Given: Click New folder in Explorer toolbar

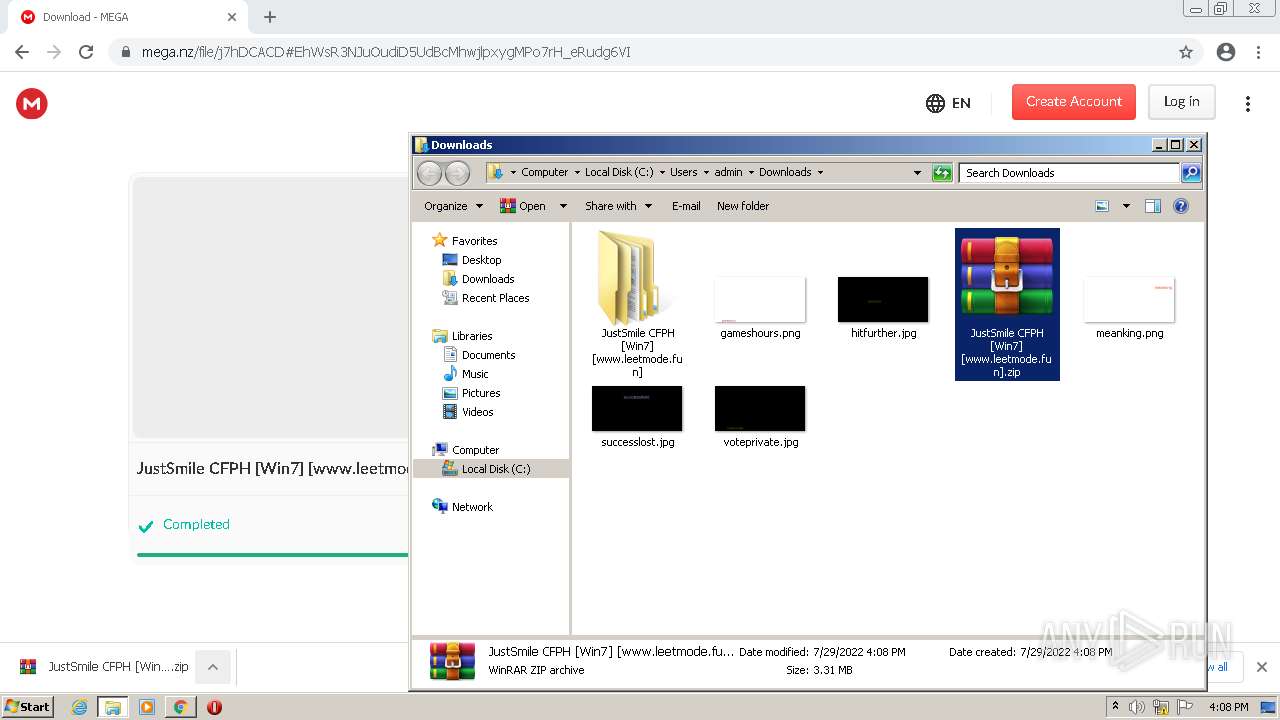Looking at the screenshot, I should pos(743,206).
